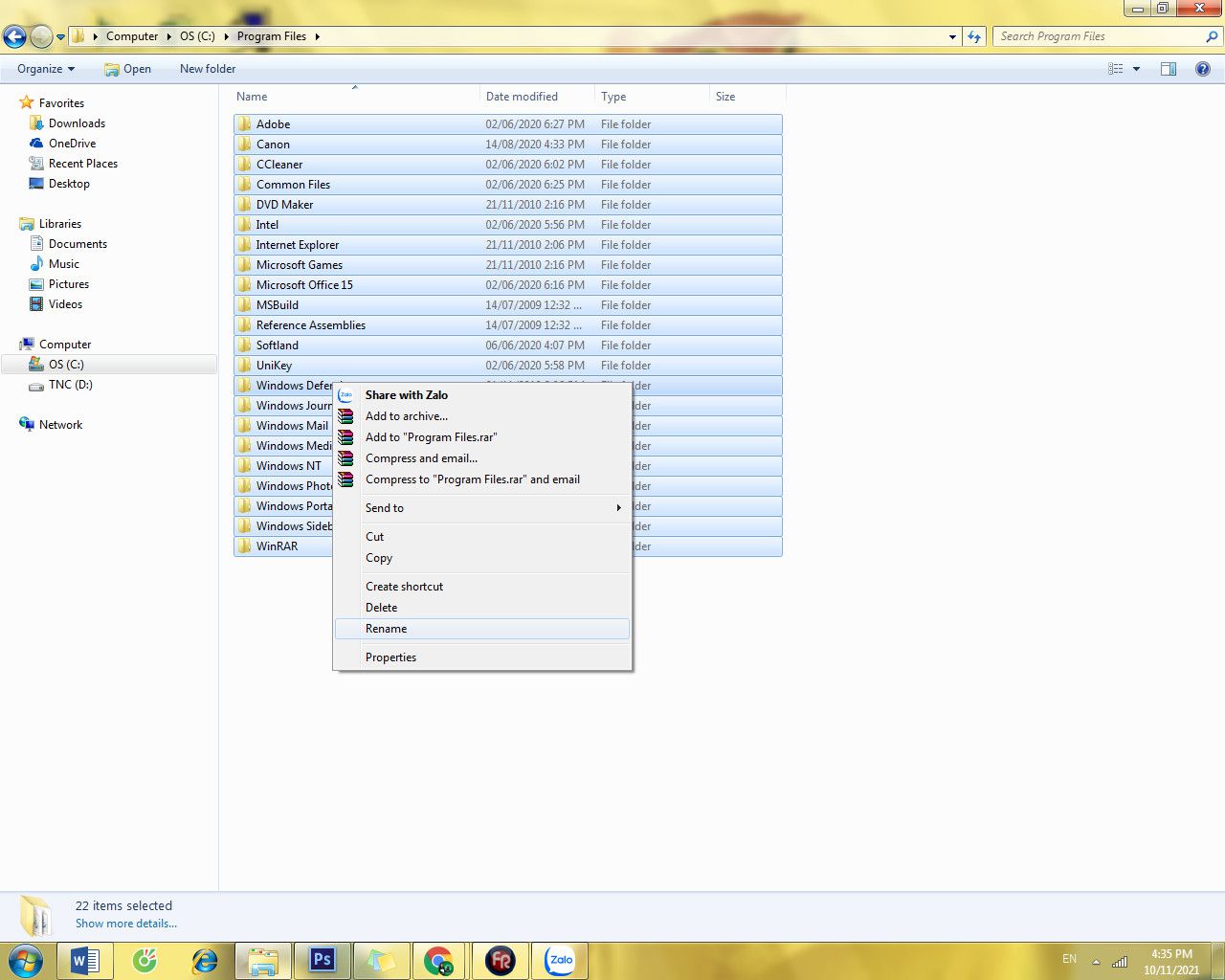Sort by the Type column header
This screenshot has width=1225, height=980.
click(652, 97)
